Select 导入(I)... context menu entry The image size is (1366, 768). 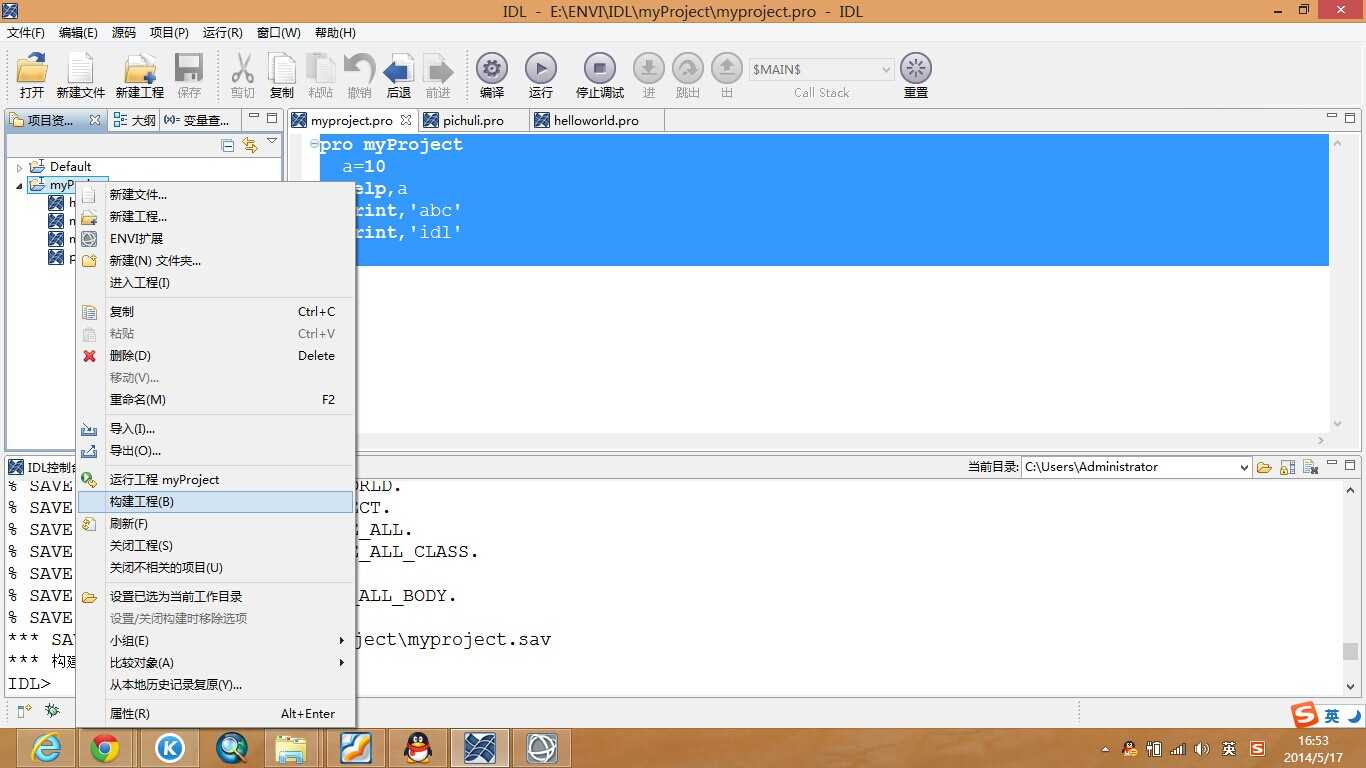tap(216, 428)
